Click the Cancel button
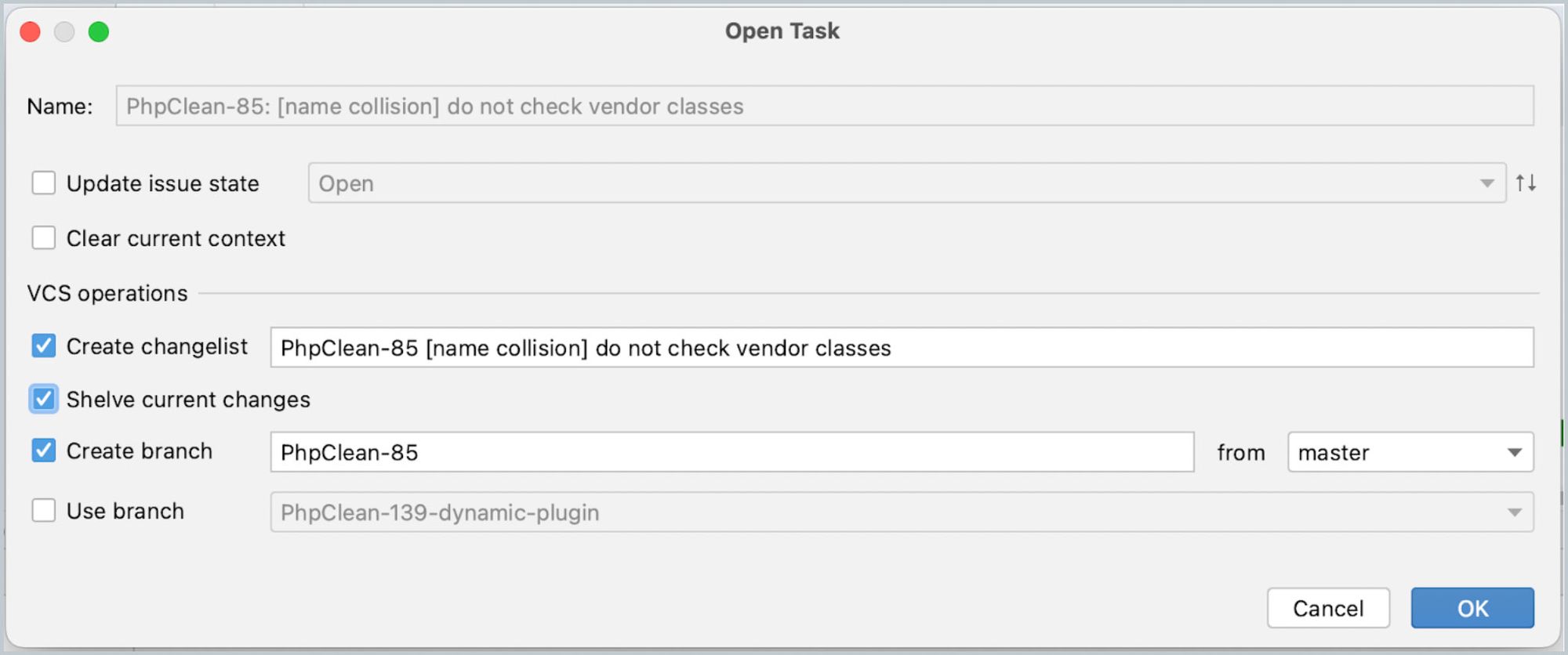 tap(1328, 608)
